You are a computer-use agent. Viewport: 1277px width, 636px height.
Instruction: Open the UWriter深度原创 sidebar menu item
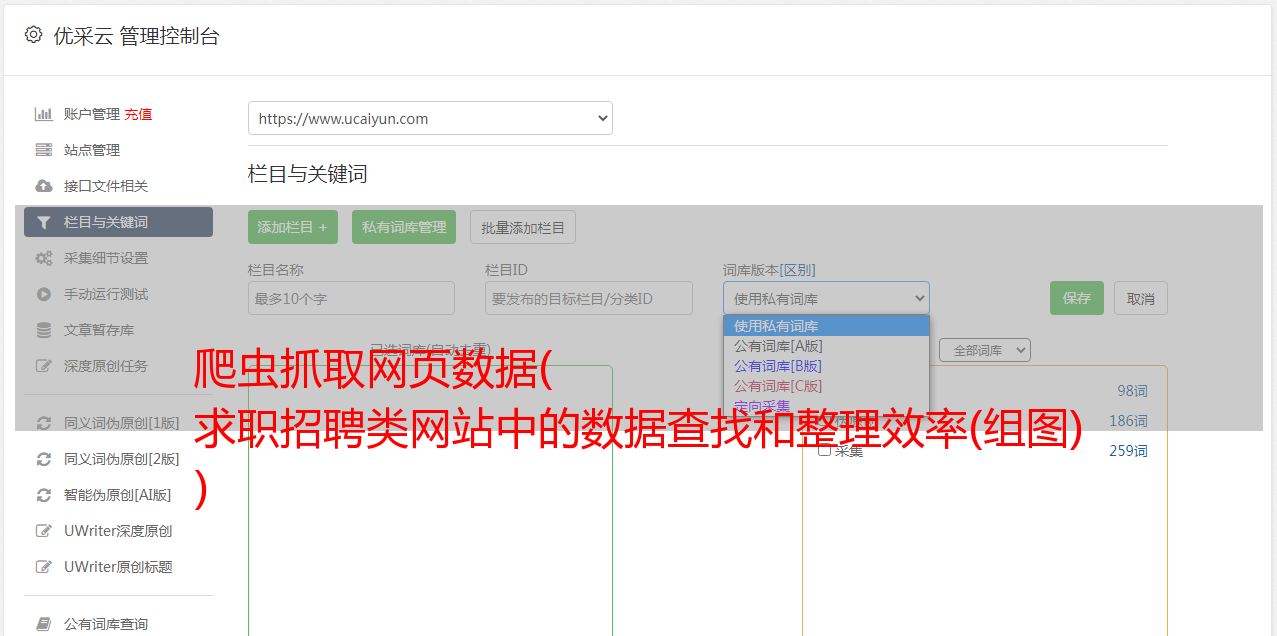point(117,531)
